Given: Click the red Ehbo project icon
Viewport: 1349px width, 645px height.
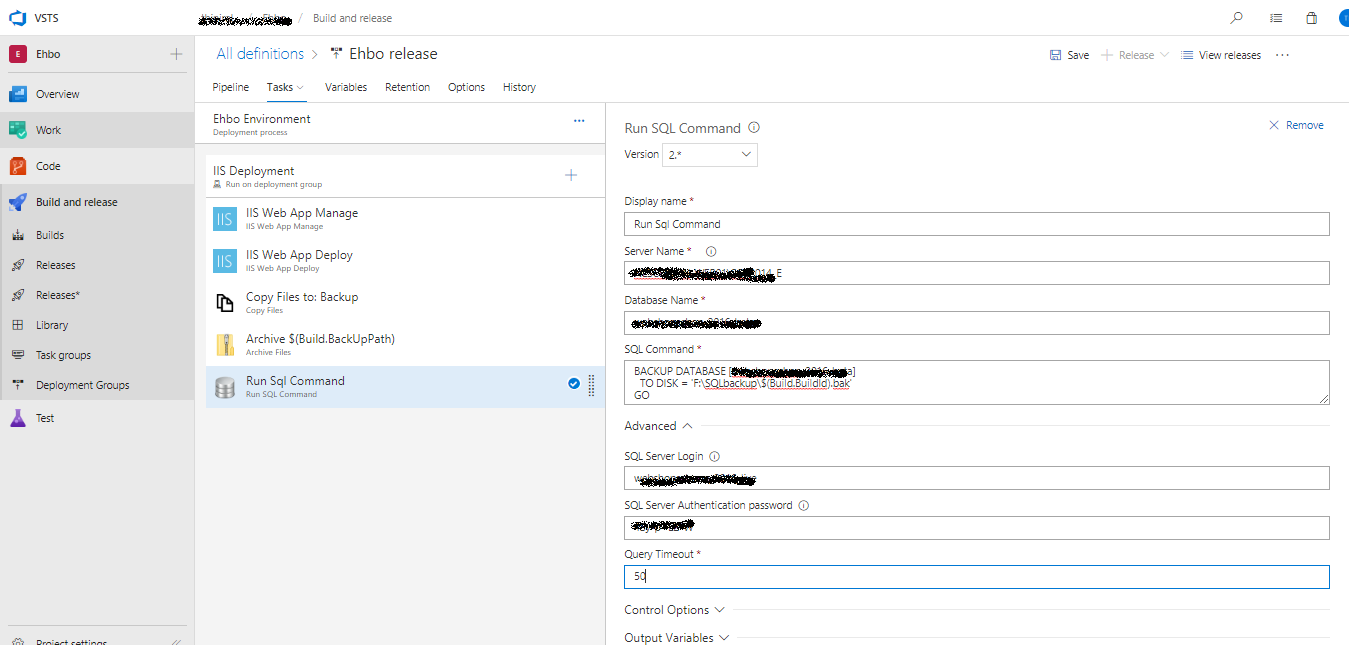Looking at the screenshot, I should 18,54.
